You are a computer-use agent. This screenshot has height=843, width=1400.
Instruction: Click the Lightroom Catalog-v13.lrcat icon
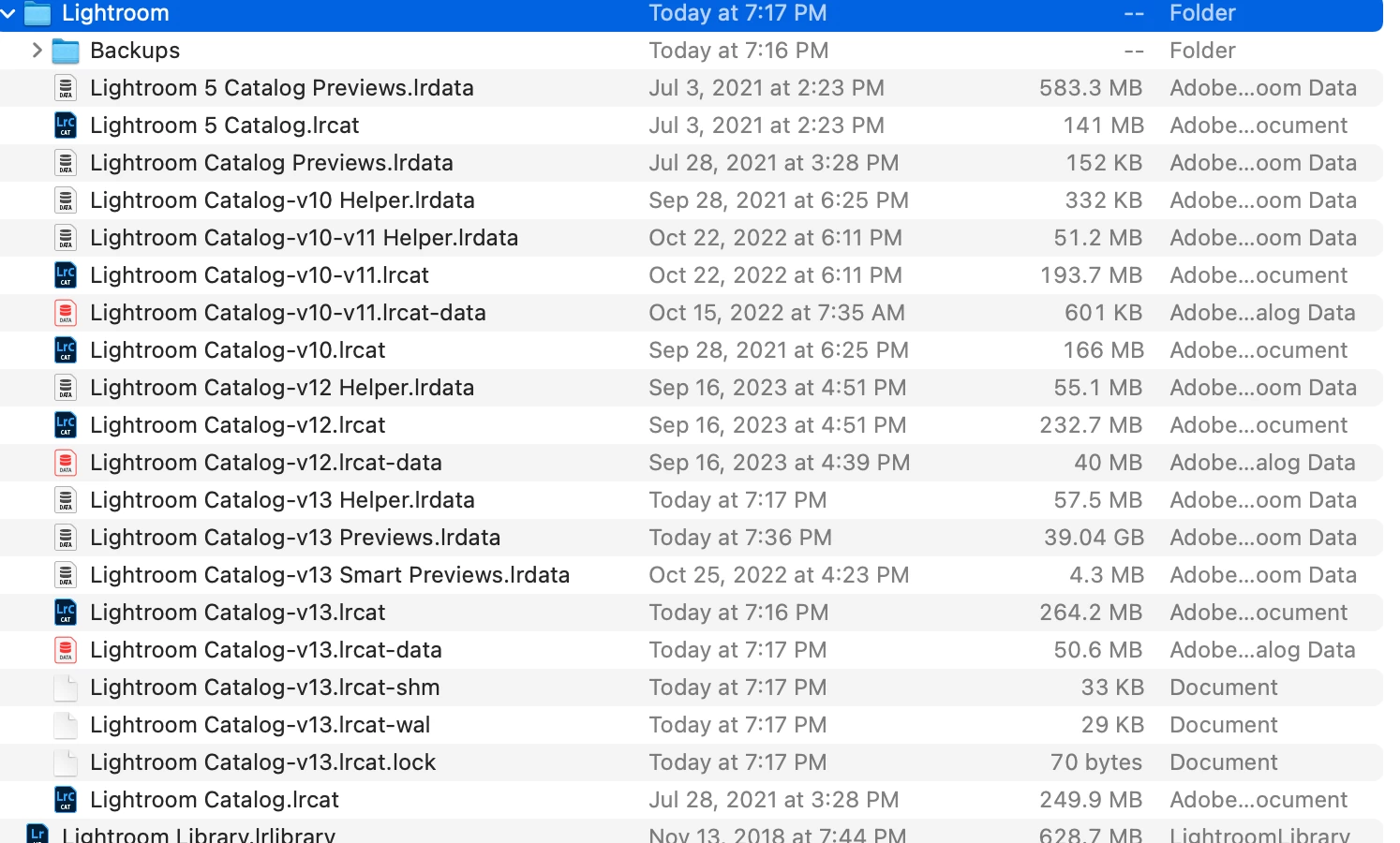[x=66, y=613]
